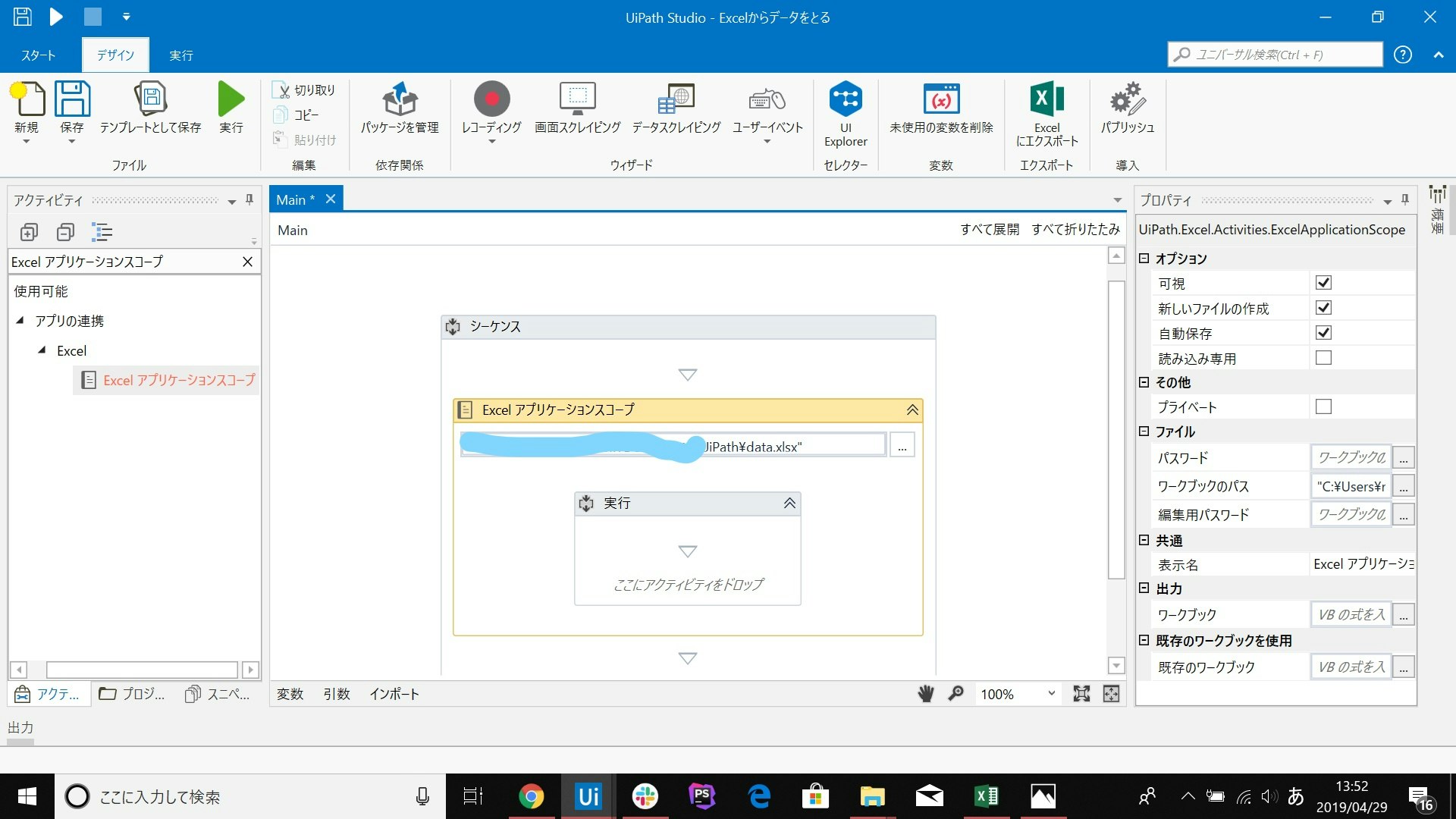Click the save icon in title bar

23,17
